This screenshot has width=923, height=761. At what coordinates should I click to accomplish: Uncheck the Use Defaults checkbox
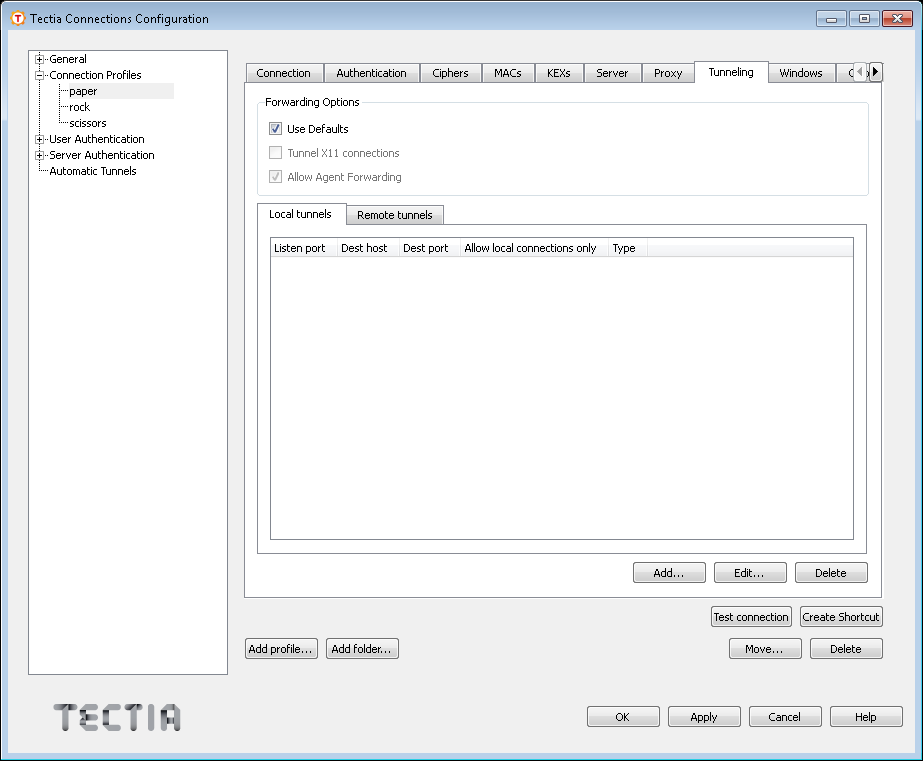tap(276, 129)
